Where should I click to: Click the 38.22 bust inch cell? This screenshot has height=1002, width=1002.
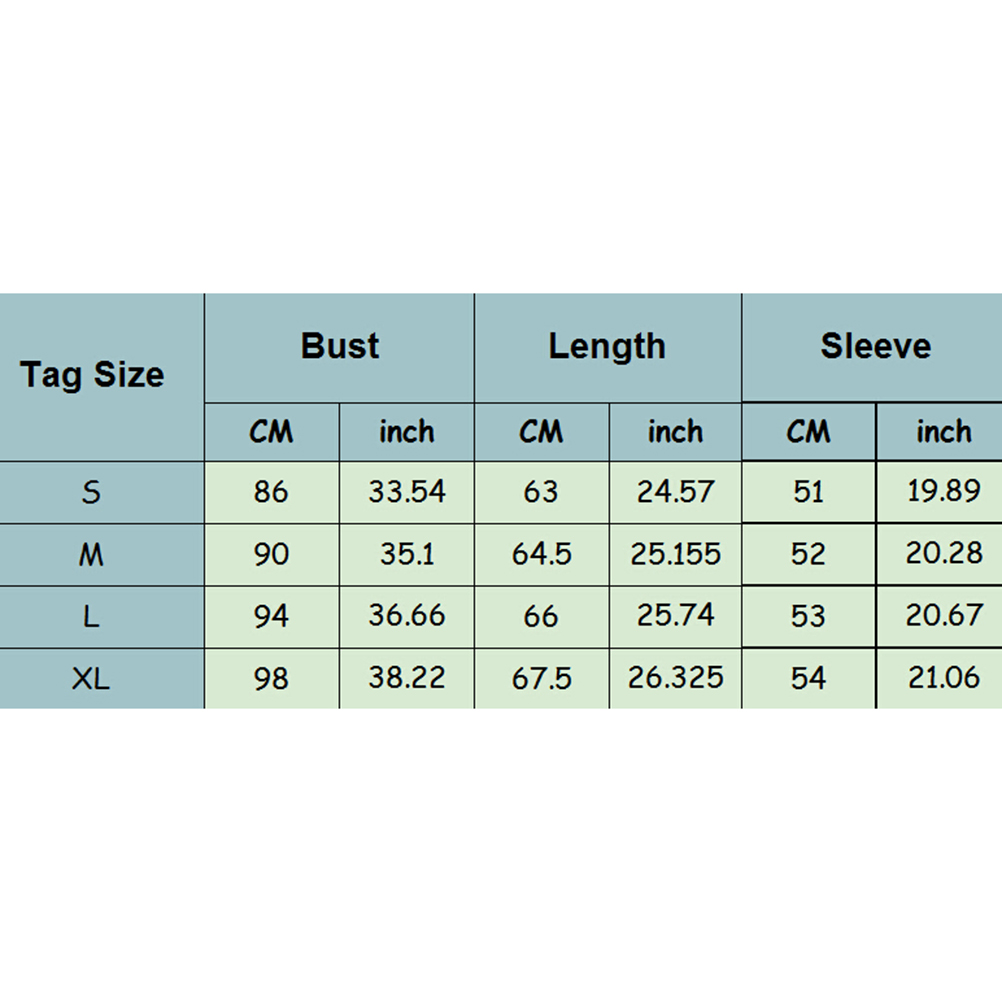click(x=407, y=678)
